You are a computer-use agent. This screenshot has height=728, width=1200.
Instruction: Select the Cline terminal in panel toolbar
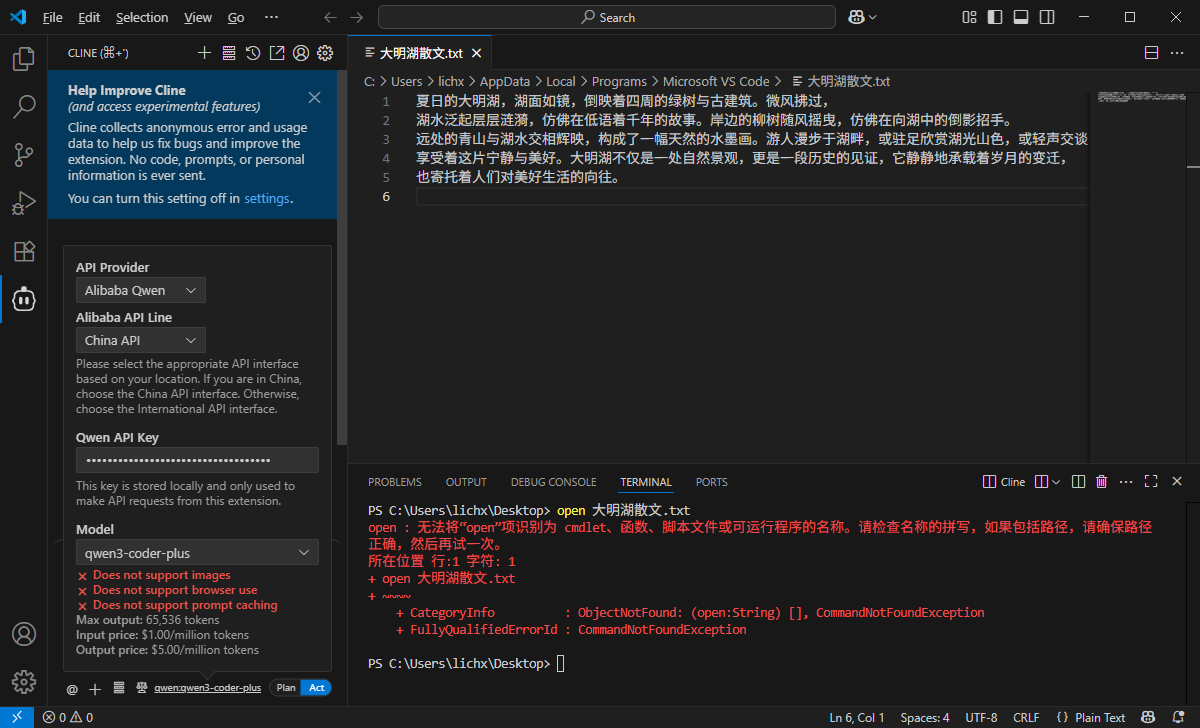[1004, 482]
